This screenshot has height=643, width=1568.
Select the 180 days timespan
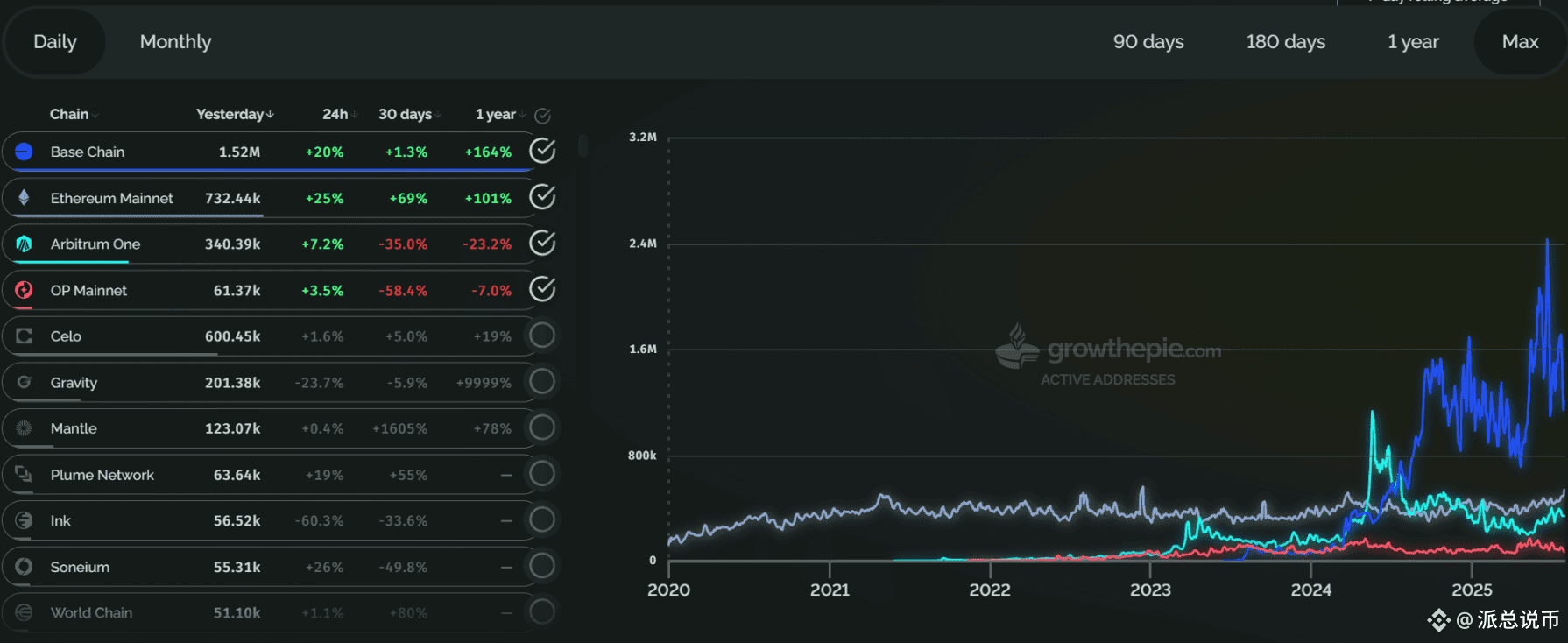[x=1286, y=41]
